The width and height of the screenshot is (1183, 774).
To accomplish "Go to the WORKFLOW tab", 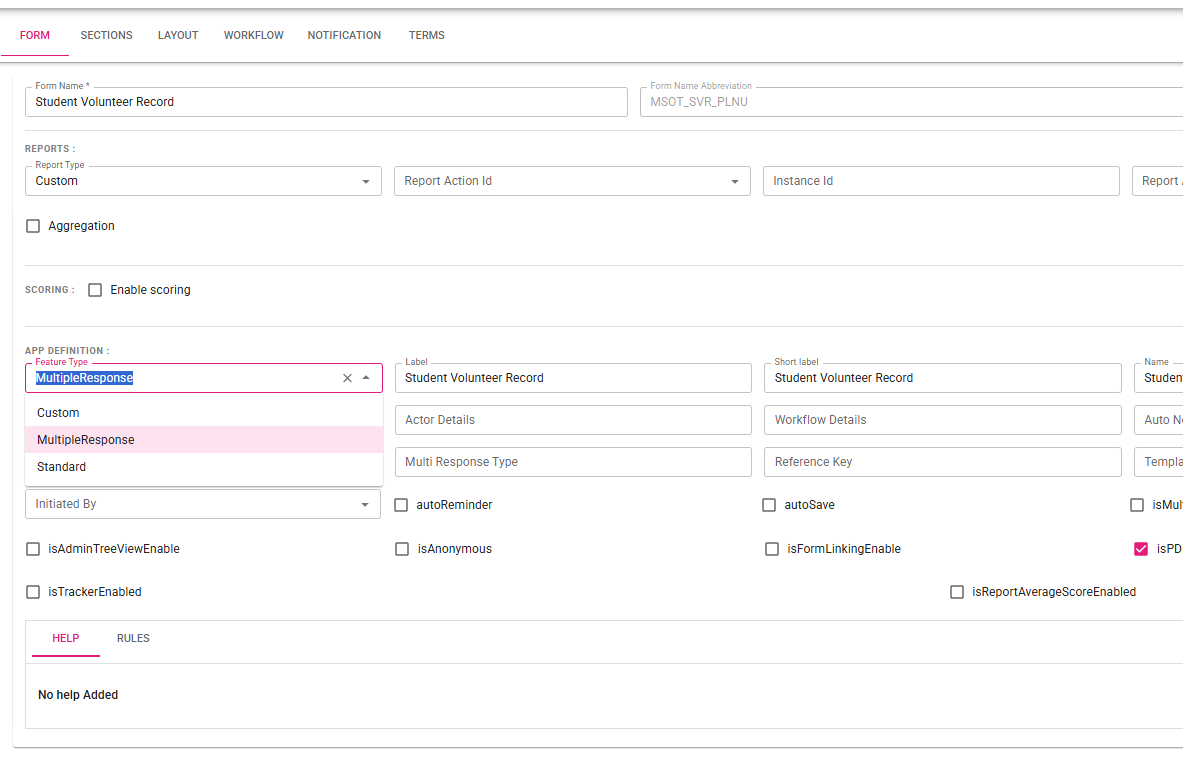I will click(x=254, y=35).
